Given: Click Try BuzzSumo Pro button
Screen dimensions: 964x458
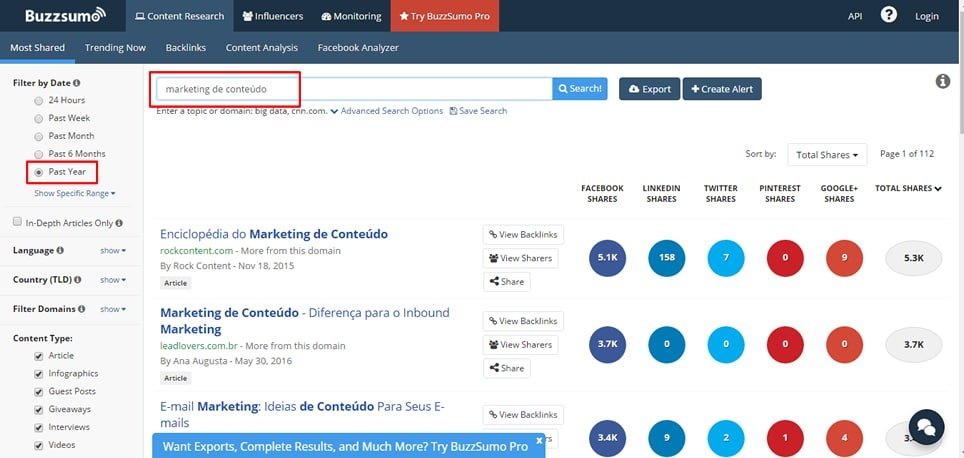Looking at the screenshot, I should click(444, 16).
